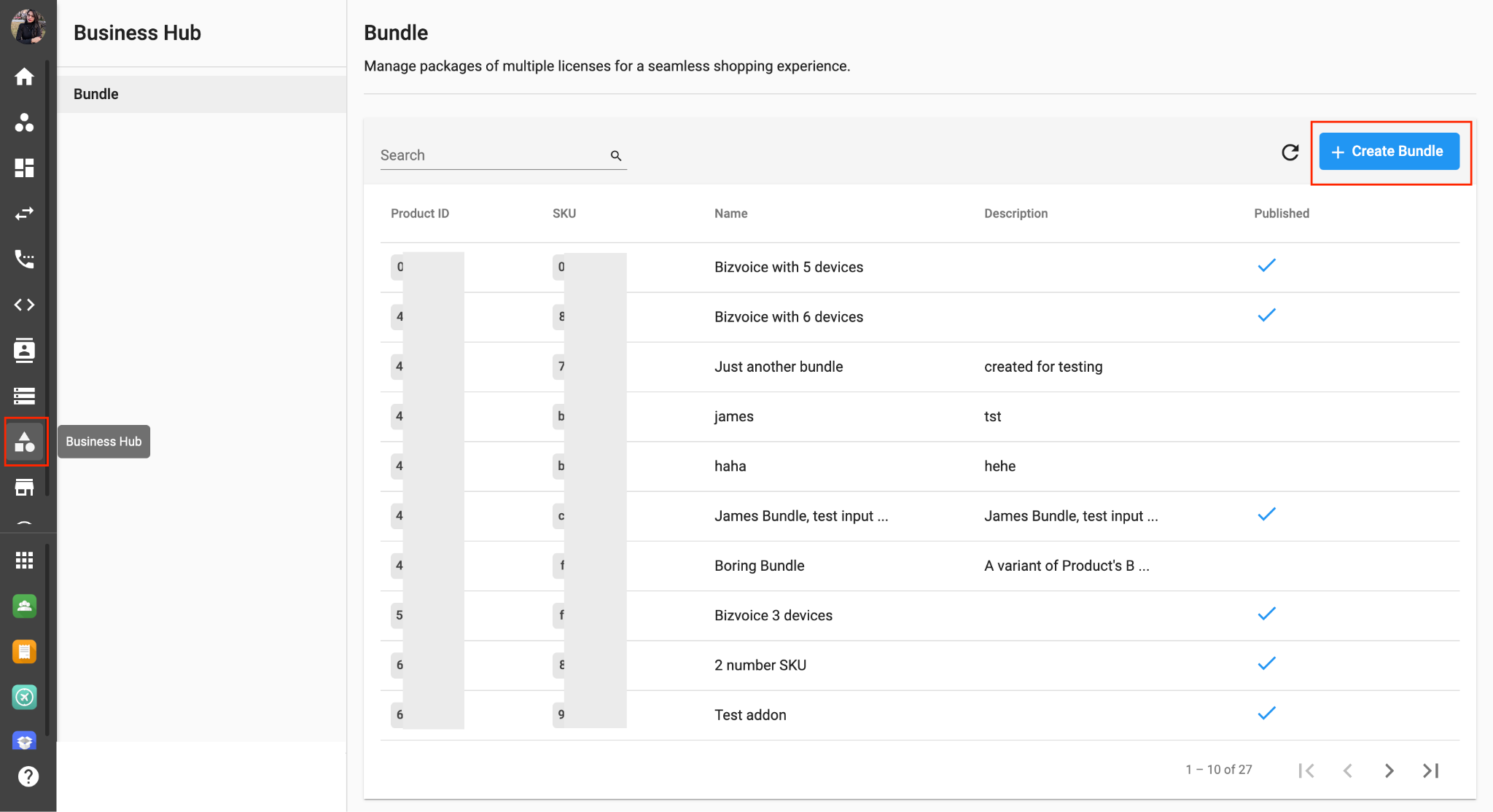This screenshot has width=1493, height=812.
Task: Sort by SKU column header
Action: pyautogui.click(x=564, y=214)
